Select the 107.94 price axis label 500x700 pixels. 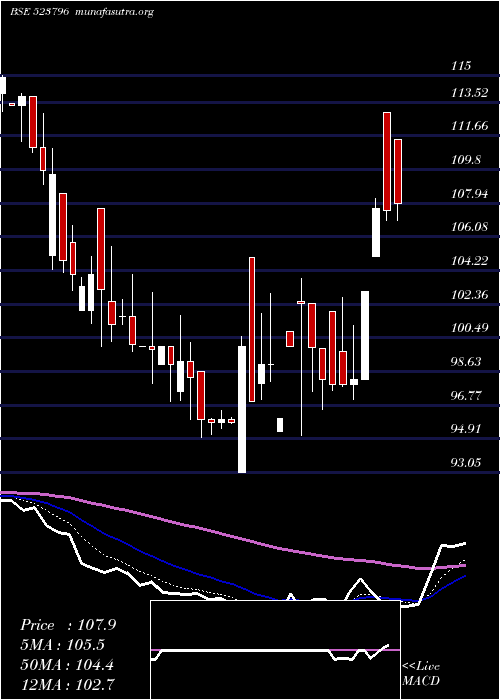(470, 194)
